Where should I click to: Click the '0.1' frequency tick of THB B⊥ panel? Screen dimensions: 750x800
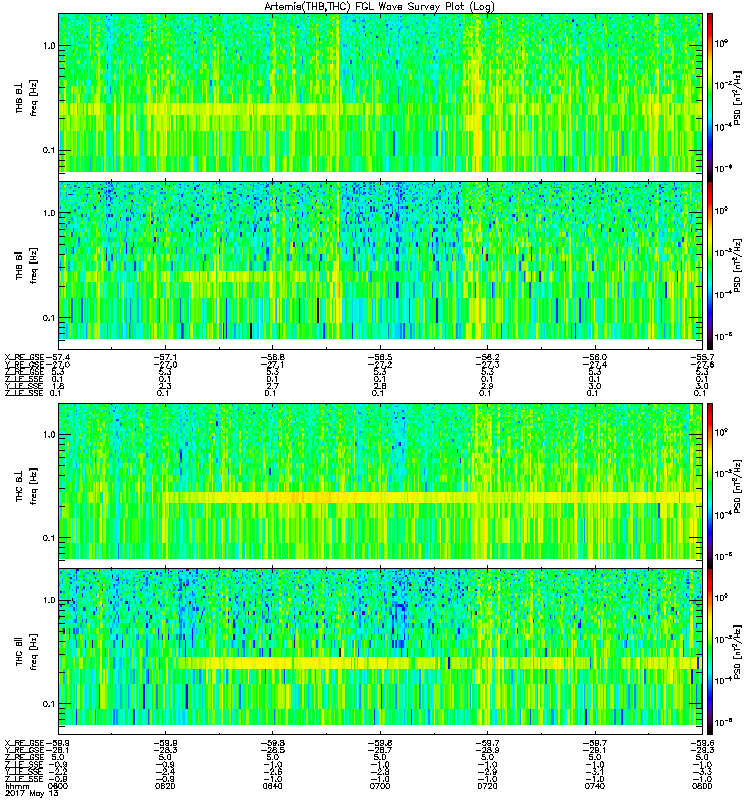pos(49,151)
